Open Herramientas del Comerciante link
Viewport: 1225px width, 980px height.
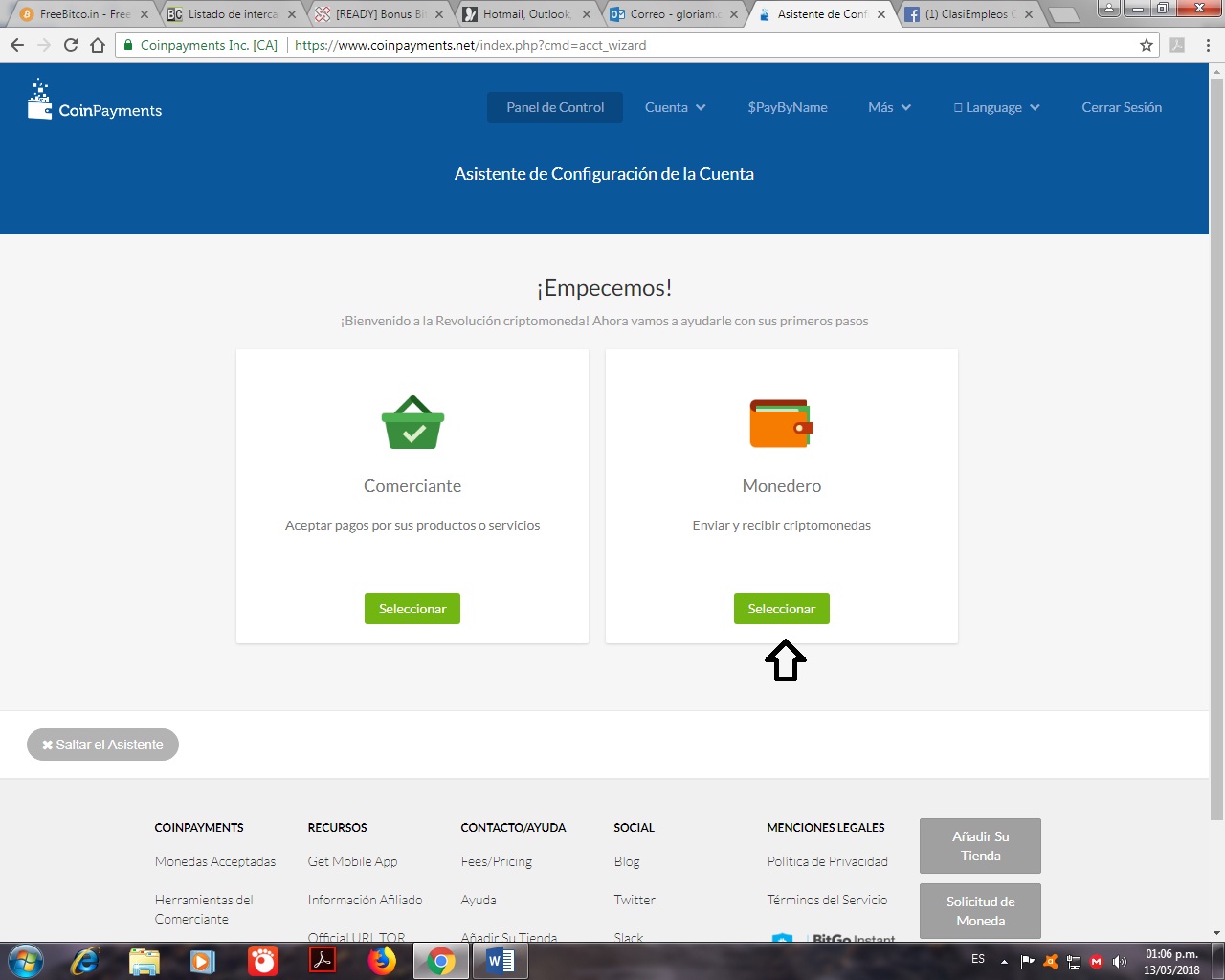[x=204, y=909]
